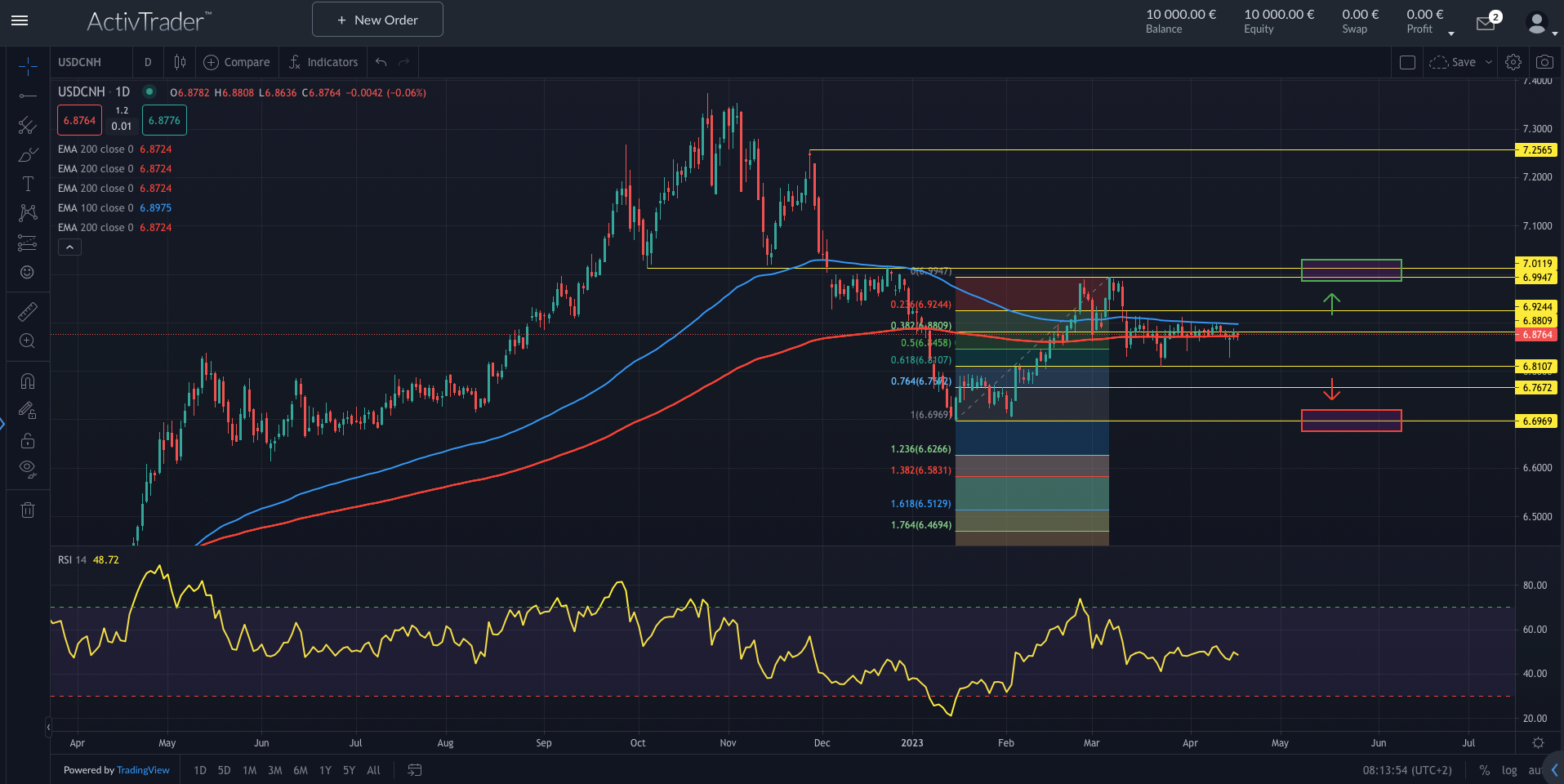Click the New Order button

click(377, 19)
